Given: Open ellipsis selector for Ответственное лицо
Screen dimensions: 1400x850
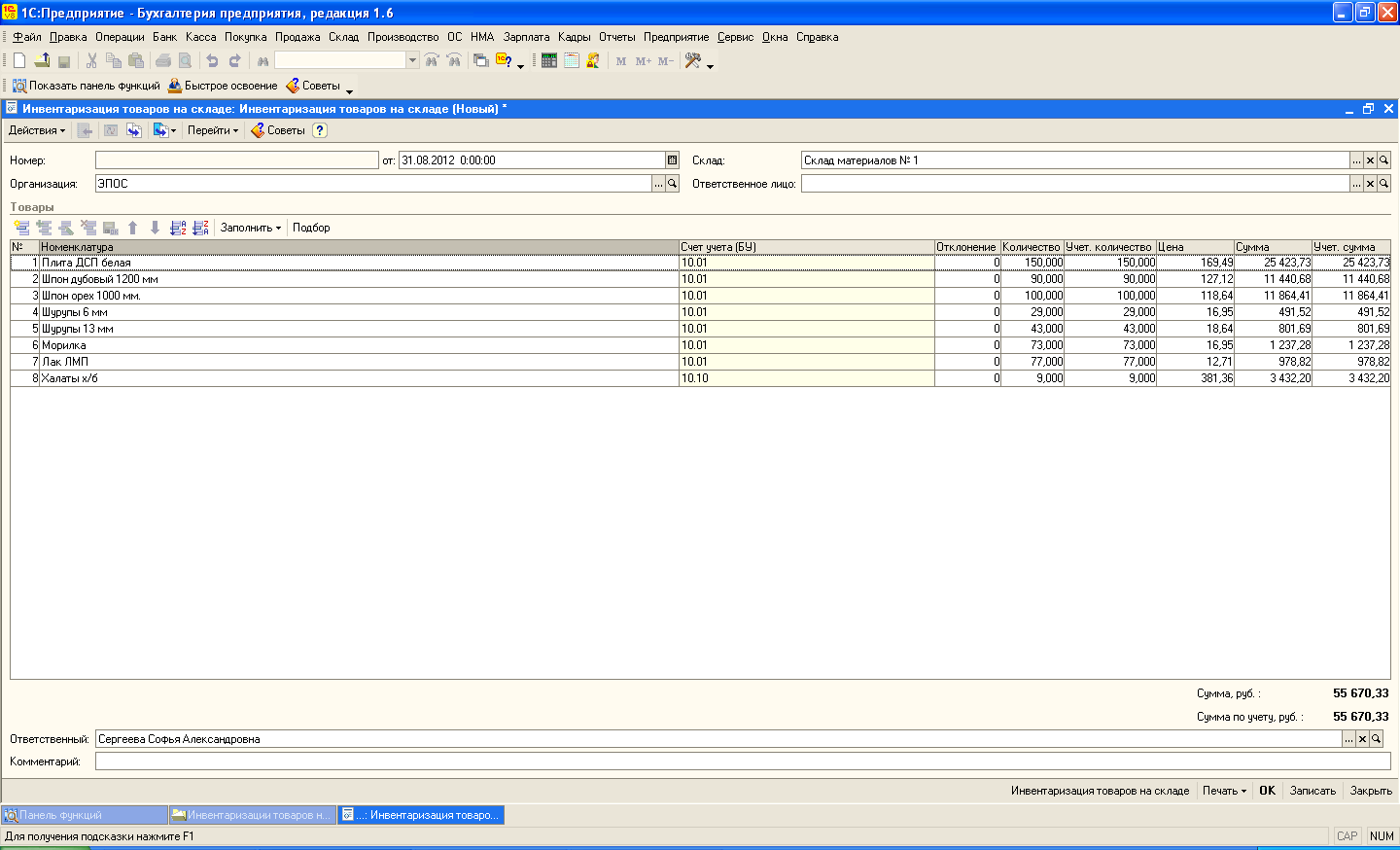Looking at the screenshot, I should click(x=1356, y=184).
